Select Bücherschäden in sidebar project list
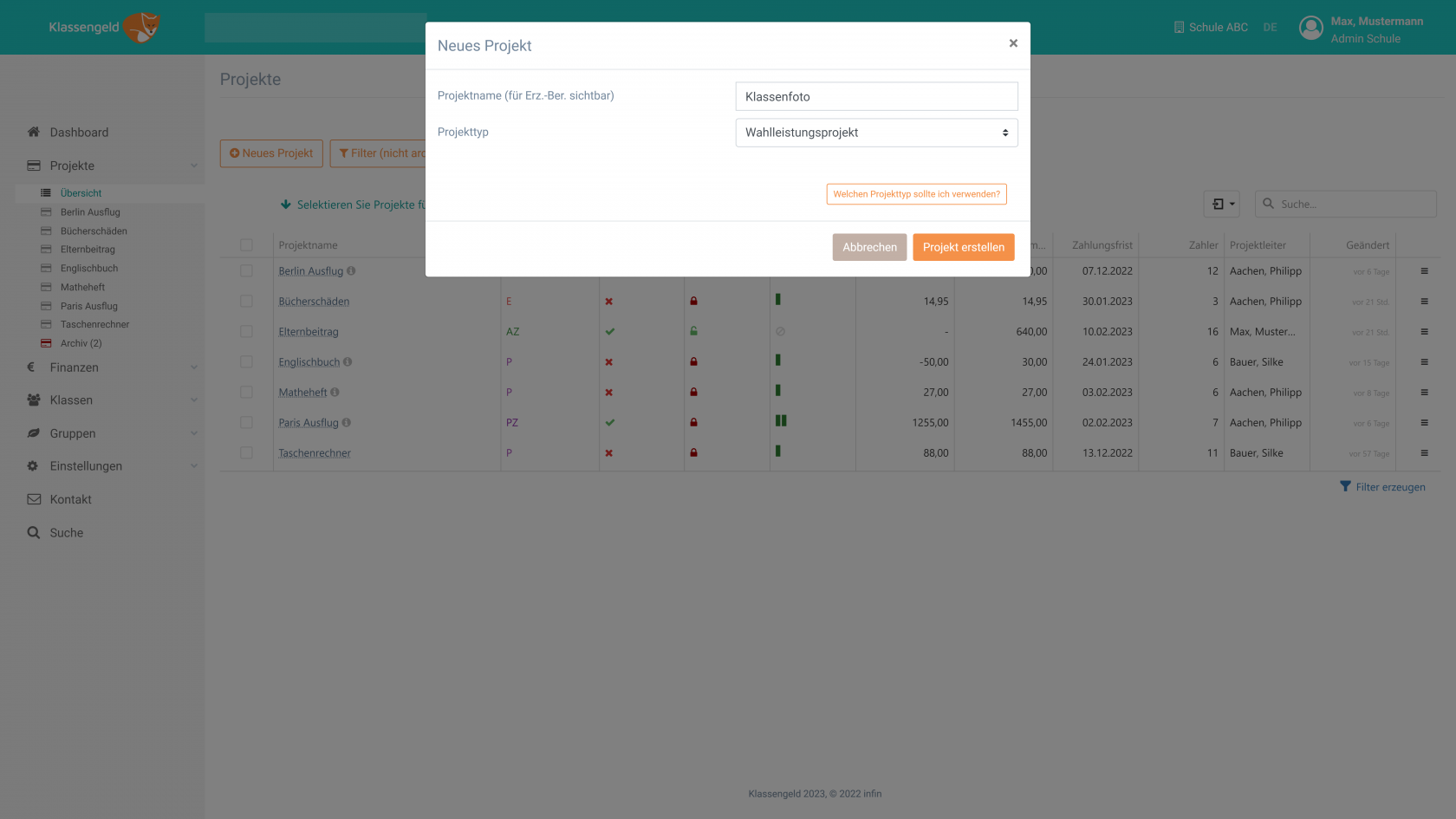 pos(94,231)
